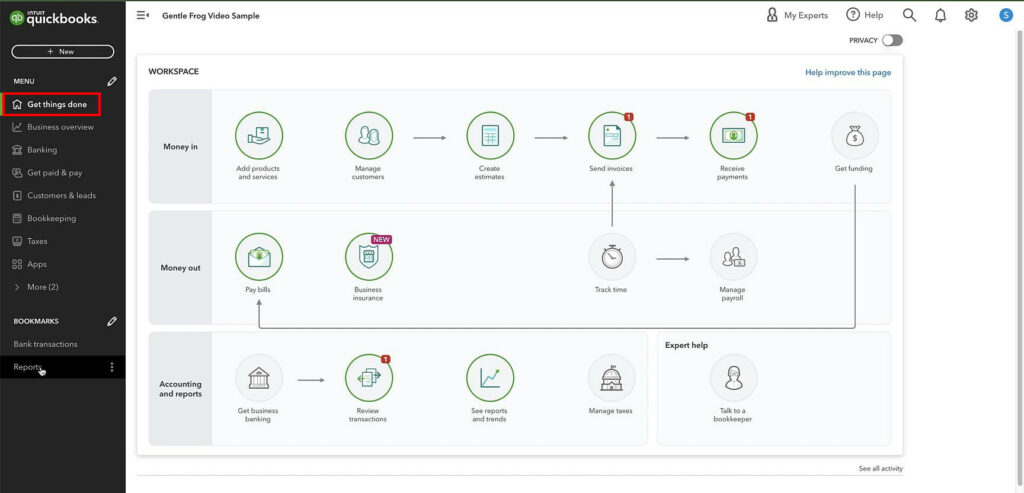Click the + New button
This screenshot has height=493, width=1024.
tap(63, 52)
